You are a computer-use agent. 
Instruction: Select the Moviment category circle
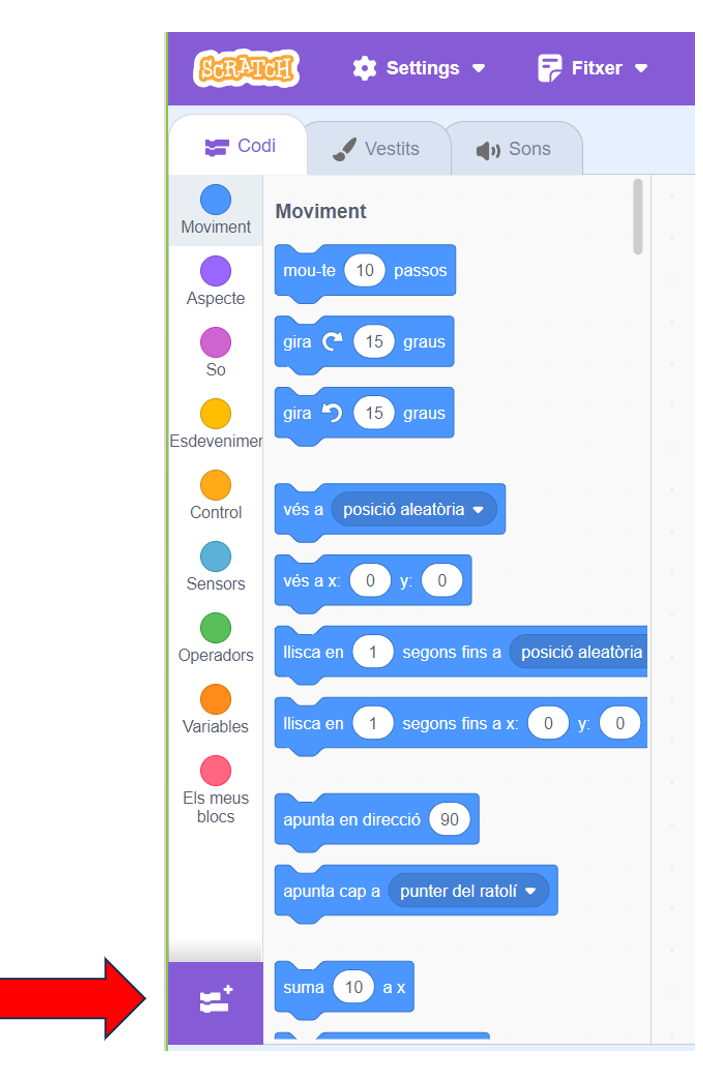tap(215, 200)
